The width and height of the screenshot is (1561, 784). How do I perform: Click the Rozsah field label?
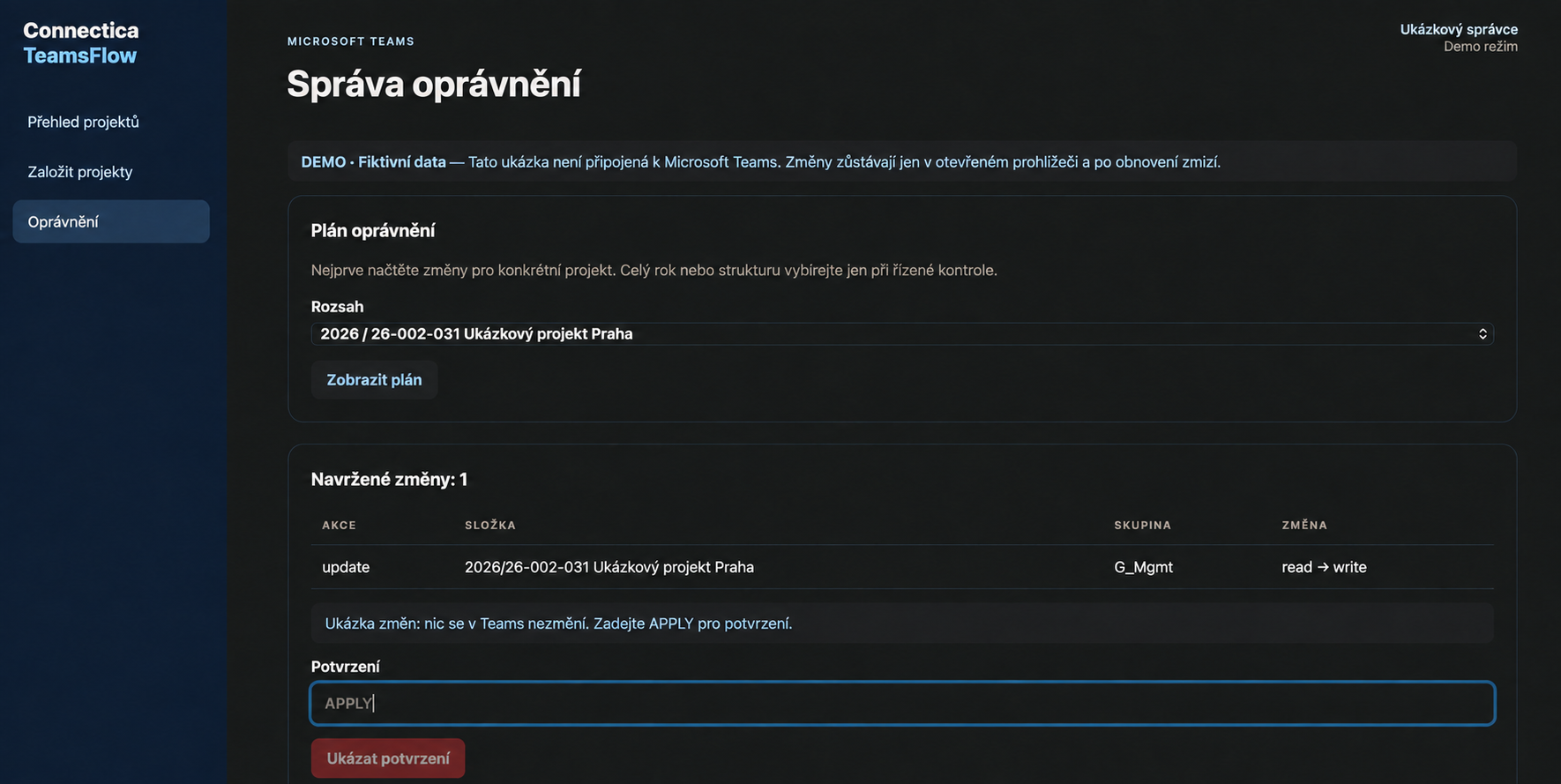pyautogui.click(x=337, y=307)
